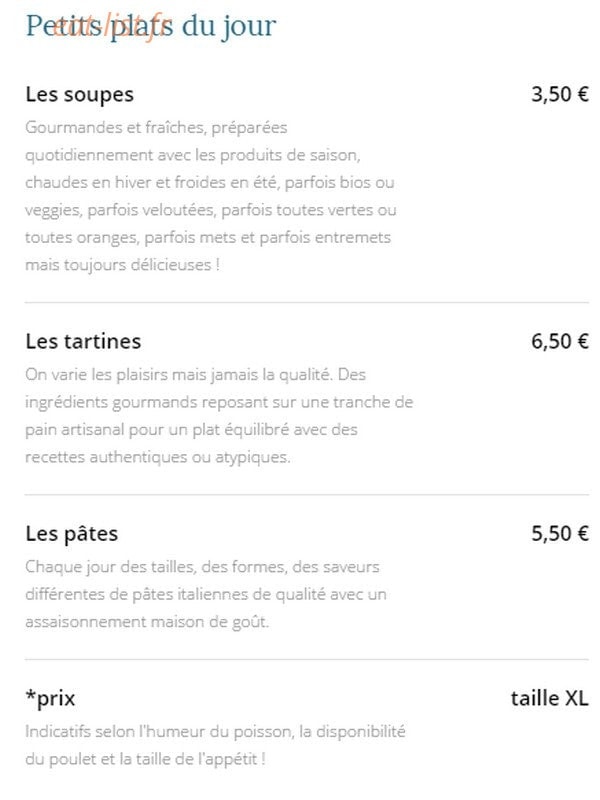Click divider line below soups section
This screenshot has height=800, width=600.
click(x=307, y=303)
